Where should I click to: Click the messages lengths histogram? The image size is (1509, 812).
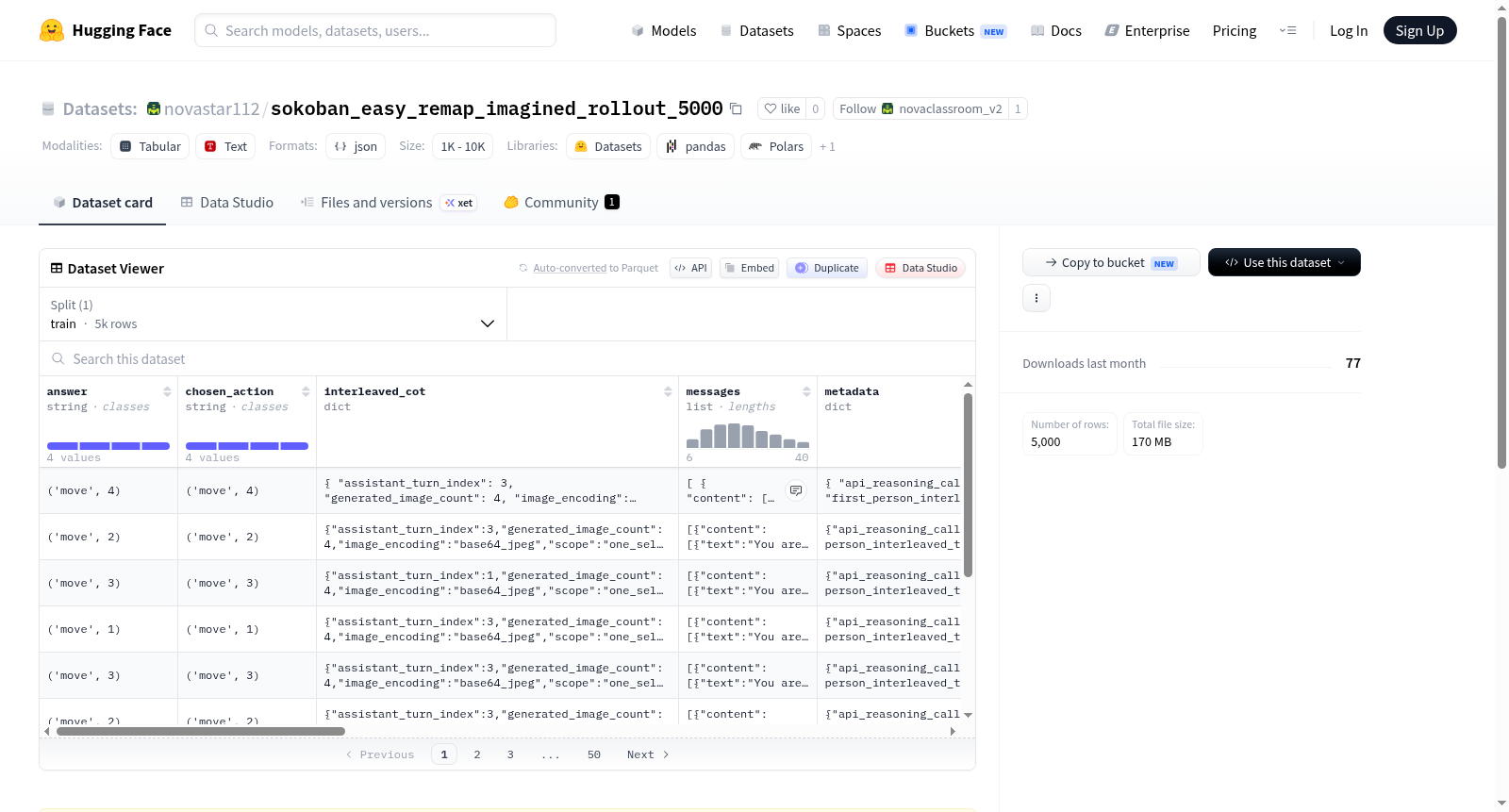point(748,436)
